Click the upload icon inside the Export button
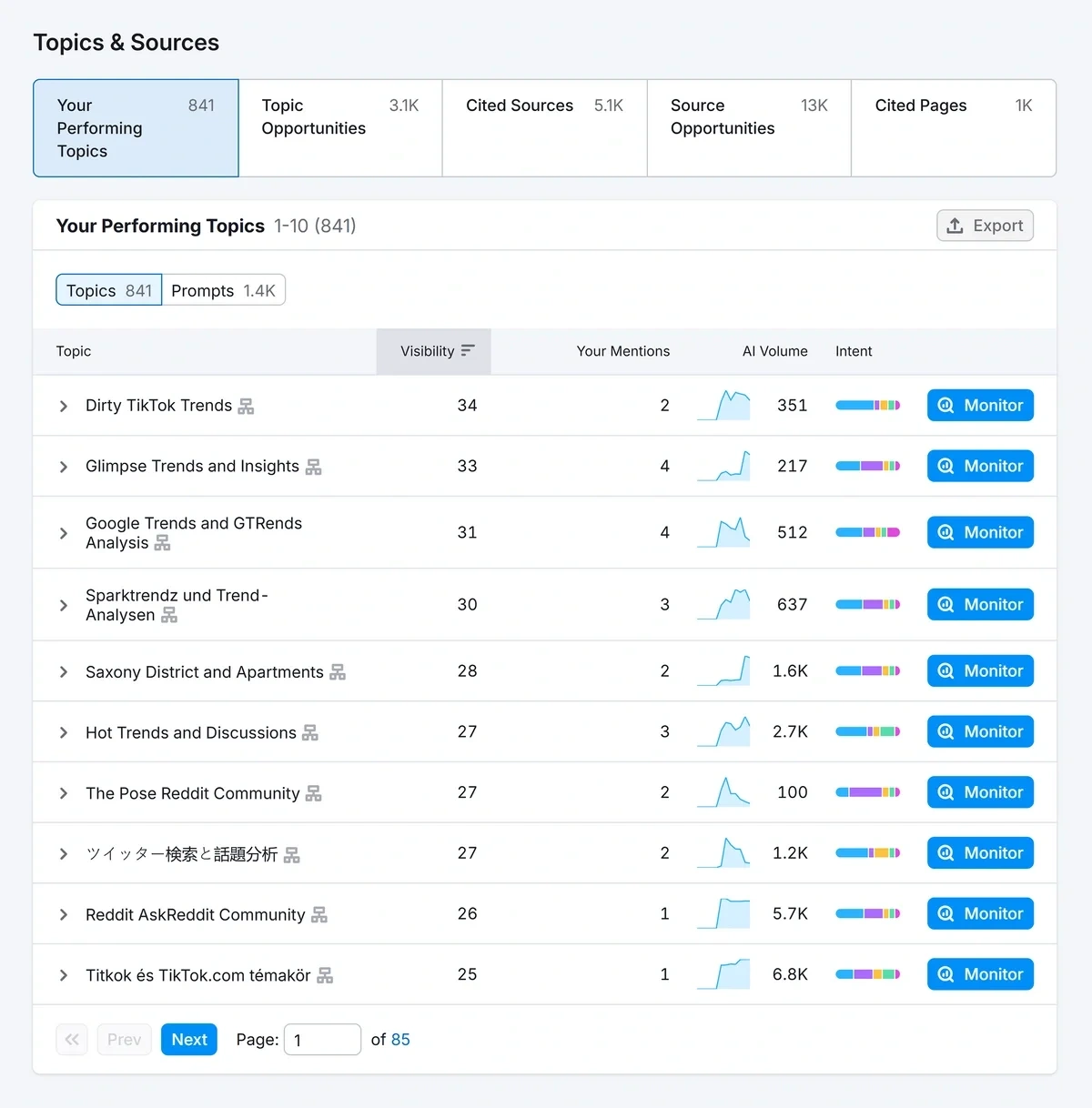The image size is (1092, 1108). (956, 225)
